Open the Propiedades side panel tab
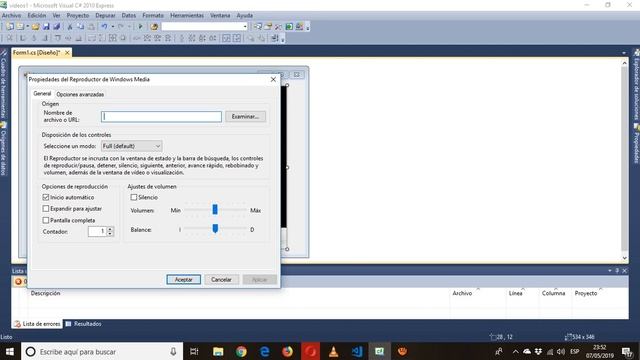Image resolution: width=640 pixels, height=360 pixels. [636, 144]
